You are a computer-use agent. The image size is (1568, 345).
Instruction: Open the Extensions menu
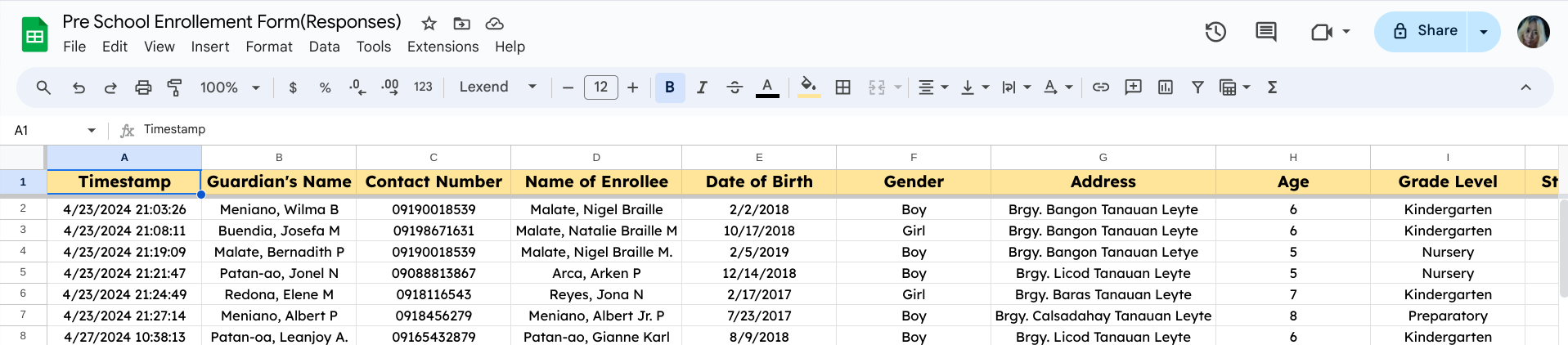tap(443, 47)
